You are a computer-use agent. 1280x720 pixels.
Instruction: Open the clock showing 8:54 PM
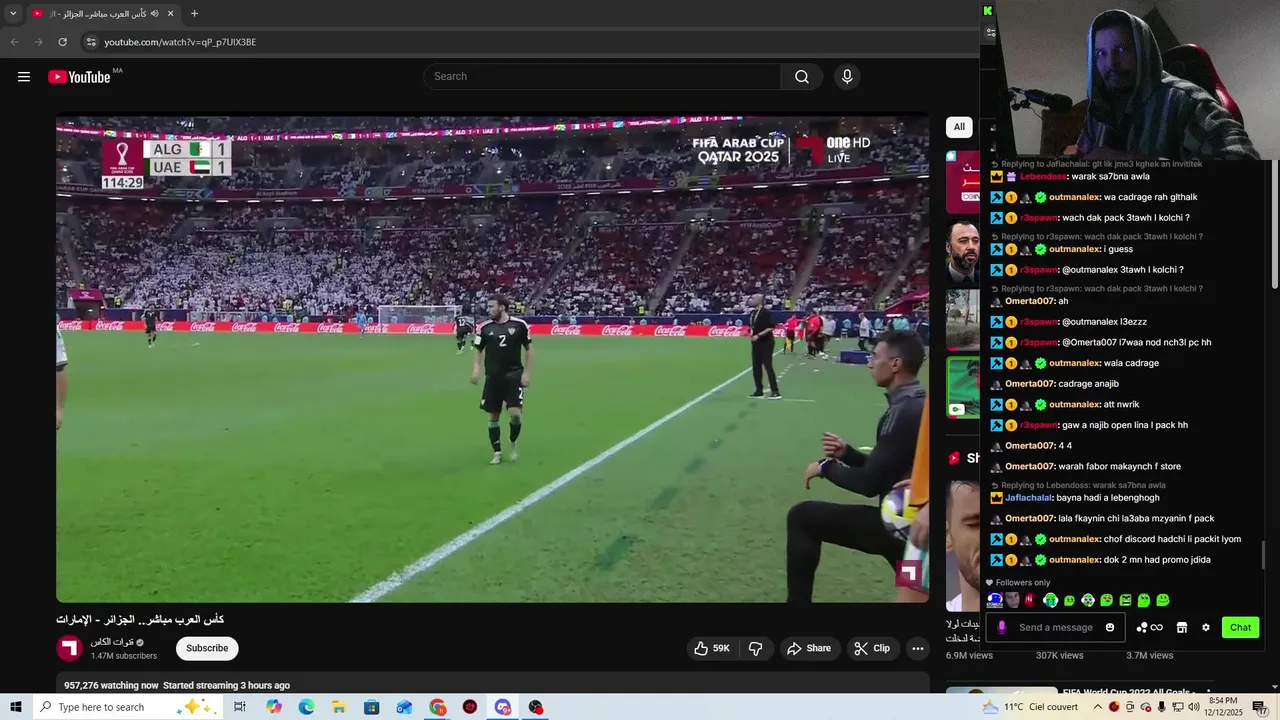pyautogui.click(x=1223, y=707)
